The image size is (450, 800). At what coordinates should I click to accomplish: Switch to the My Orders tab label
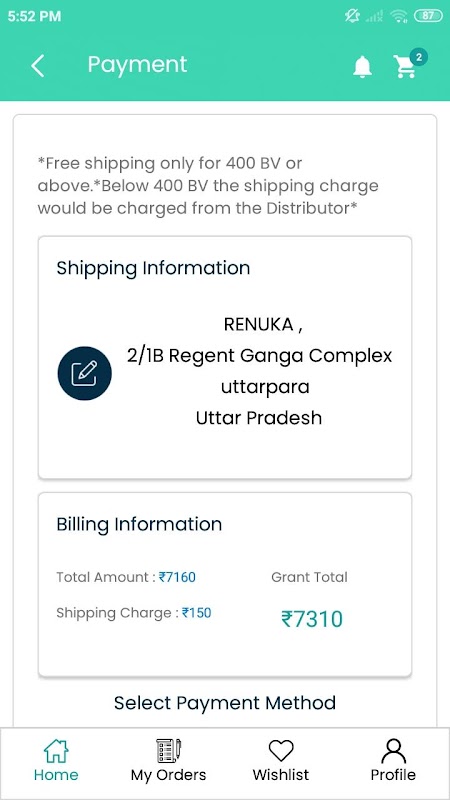(168, 775)
